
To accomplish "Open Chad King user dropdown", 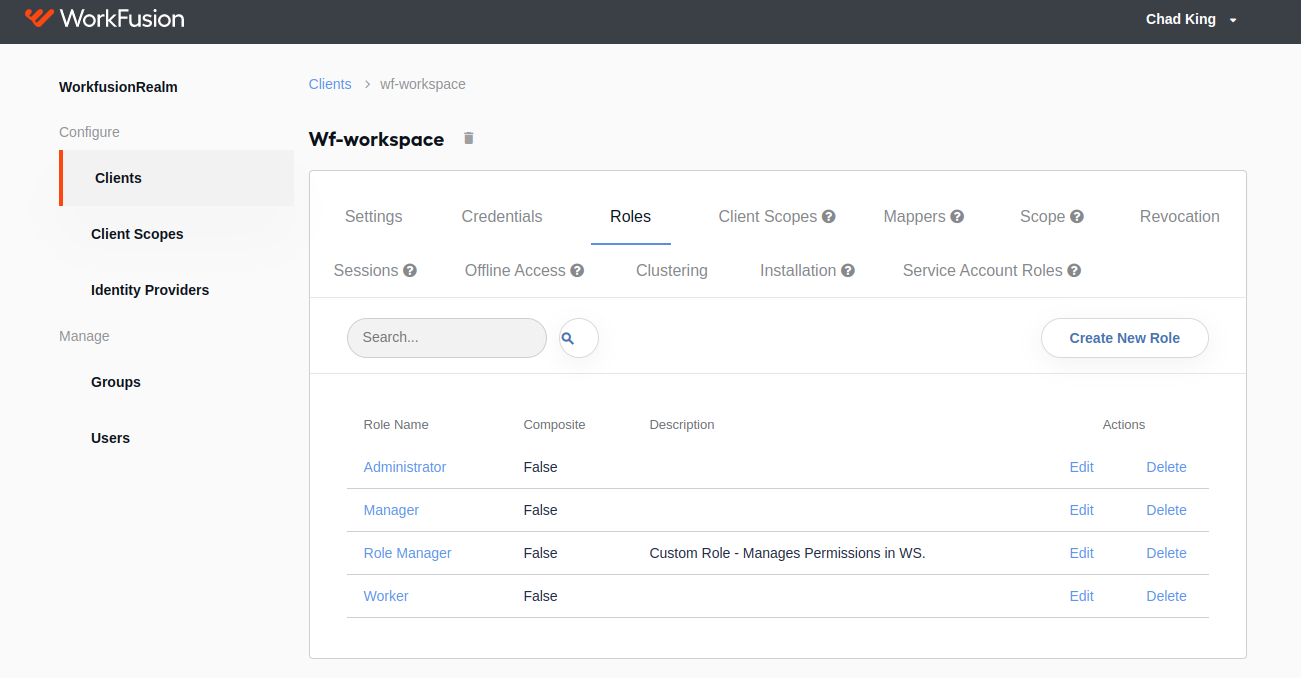I will (1191, 19).
